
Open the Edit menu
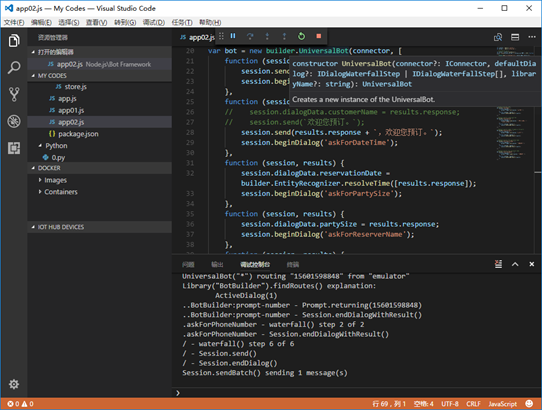click(x=41, y=22)
